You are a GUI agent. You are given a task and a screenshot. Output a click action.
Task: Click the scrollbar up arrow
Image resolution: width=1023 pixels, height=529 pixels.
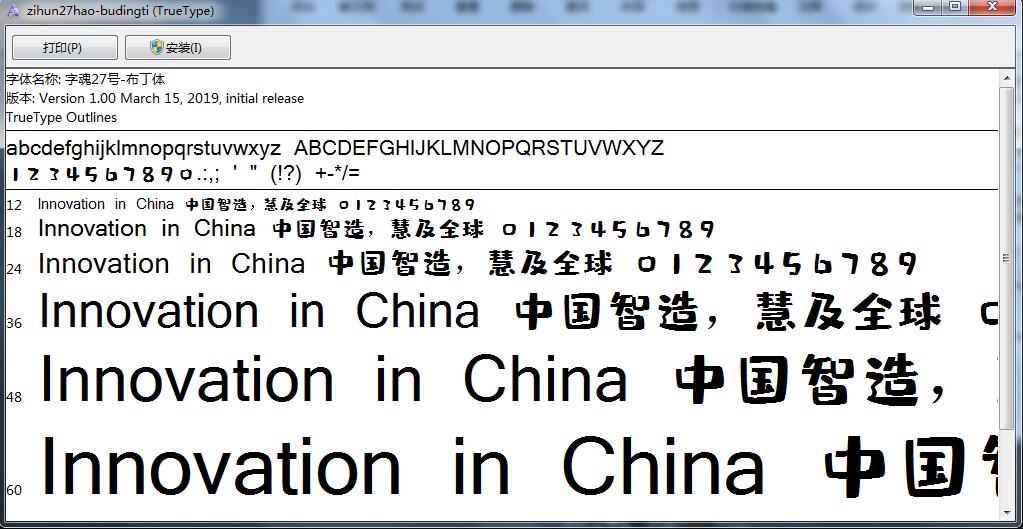(x=1007, y=78)
